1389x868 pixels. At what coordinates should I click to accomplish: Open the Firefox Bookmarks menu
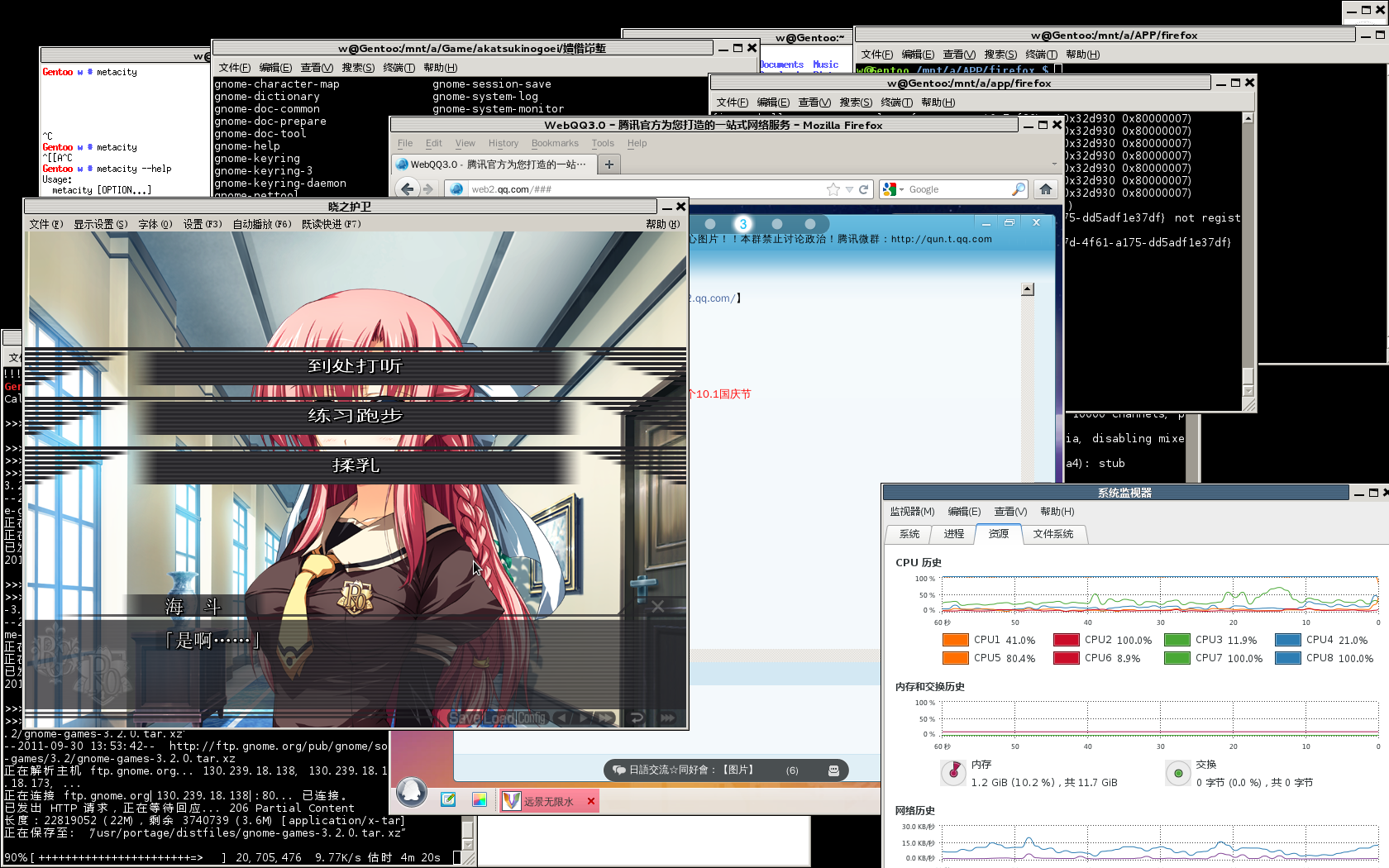[x=555, y=144]
